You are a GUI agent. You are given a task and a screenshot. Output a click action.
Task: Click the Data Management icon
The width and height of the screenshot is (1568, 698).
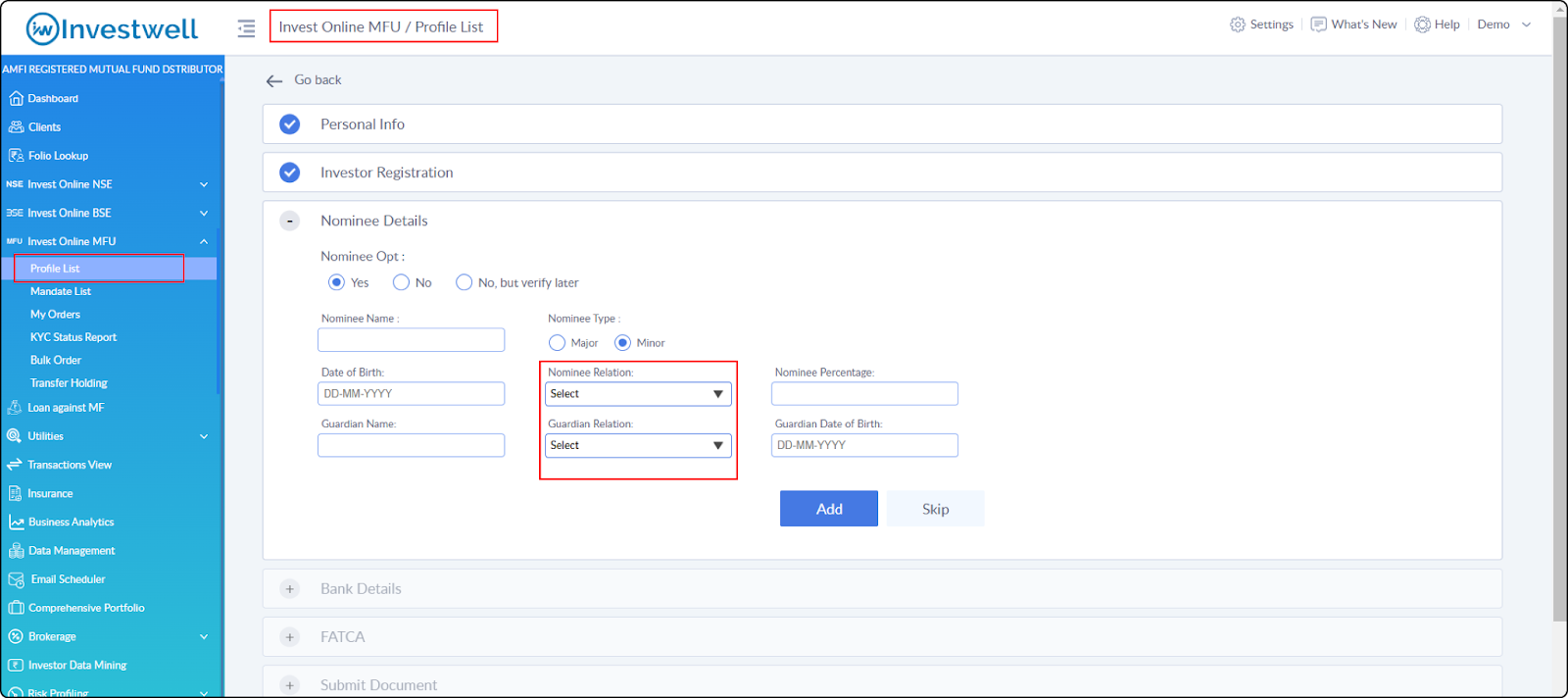16,550
